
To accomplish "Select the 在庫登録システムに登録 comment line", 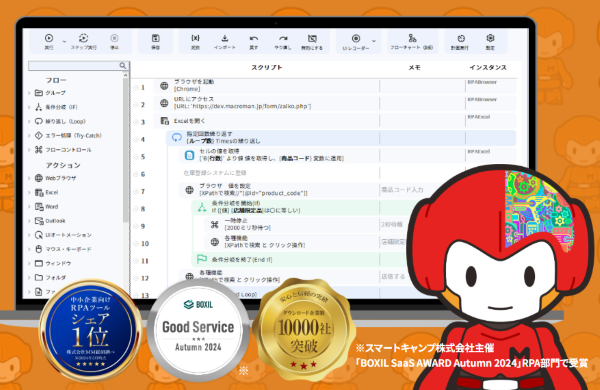I will (x=215, y=173).
